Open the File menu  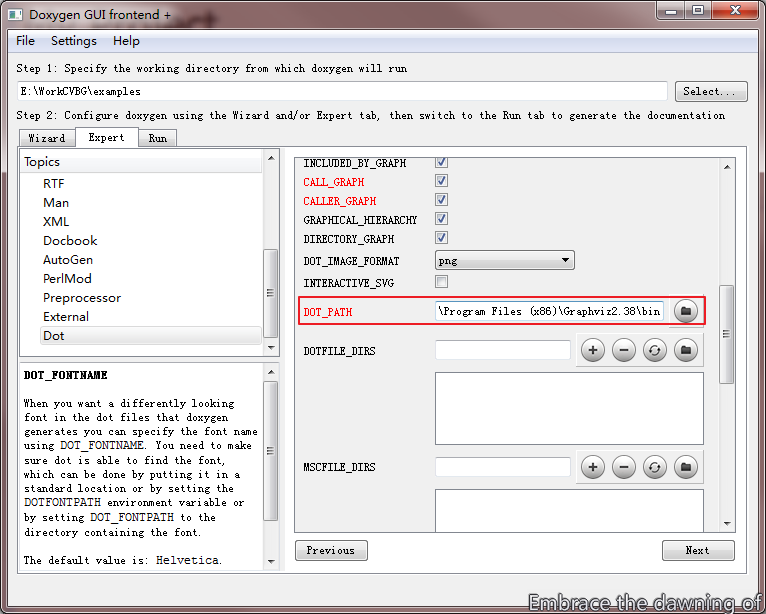click(x=25, y=41)
